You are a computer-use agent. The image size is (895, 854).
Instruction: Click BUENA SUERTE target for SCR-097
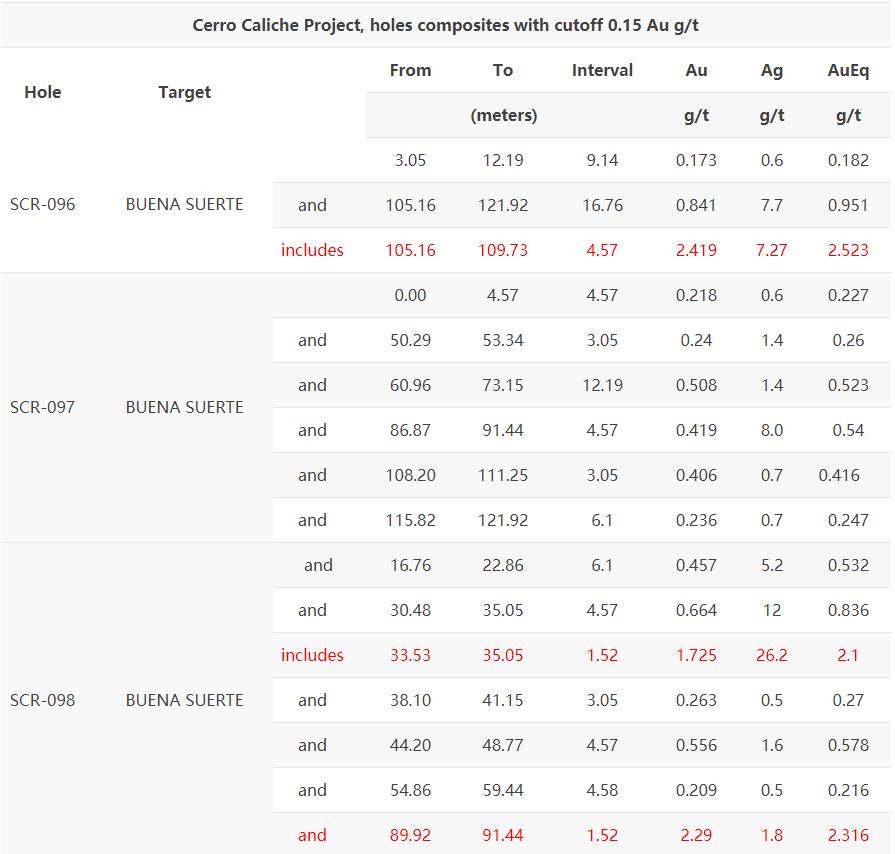pos(184,407)
